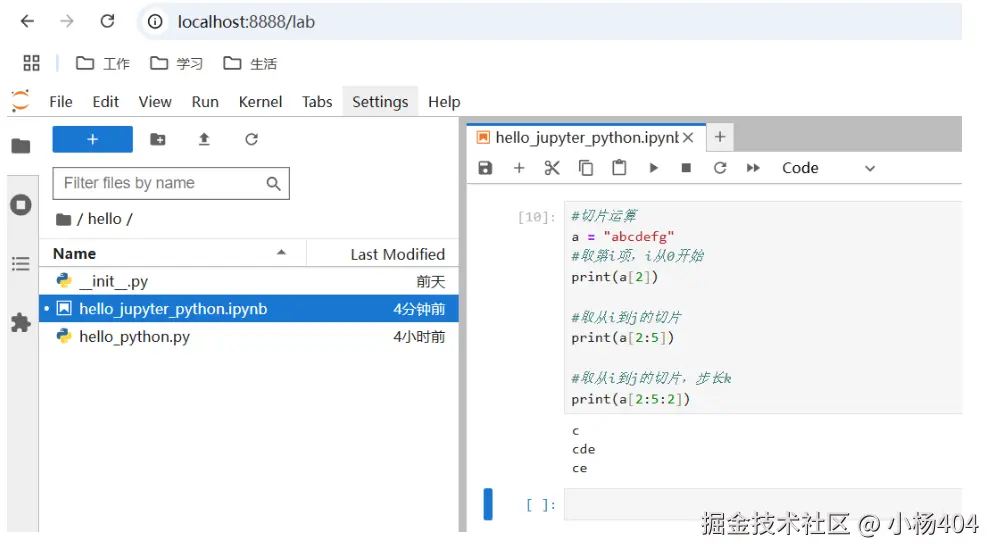Select hello_jupyter_python.ipynb in file list
996x555 pixels.
tap(248, 309)
